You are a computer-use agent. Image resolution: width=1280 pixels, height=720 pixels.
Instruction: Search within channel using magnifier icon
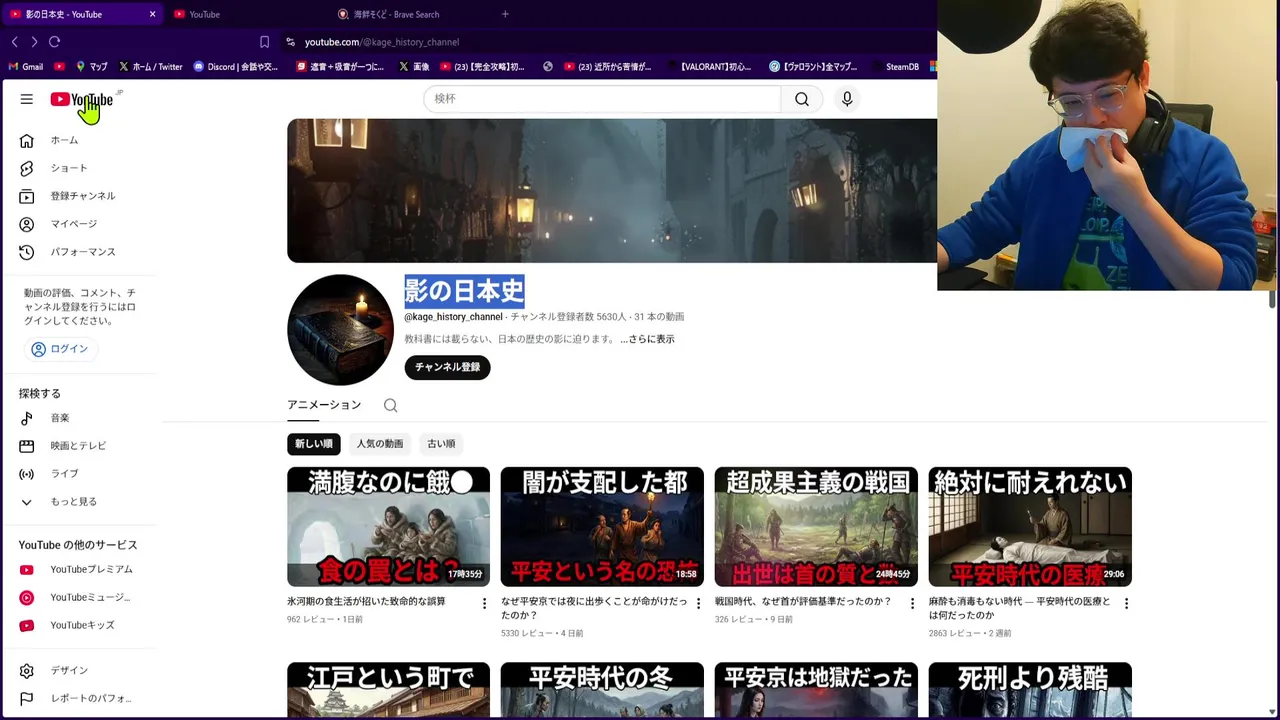click(x=391, y=405)
